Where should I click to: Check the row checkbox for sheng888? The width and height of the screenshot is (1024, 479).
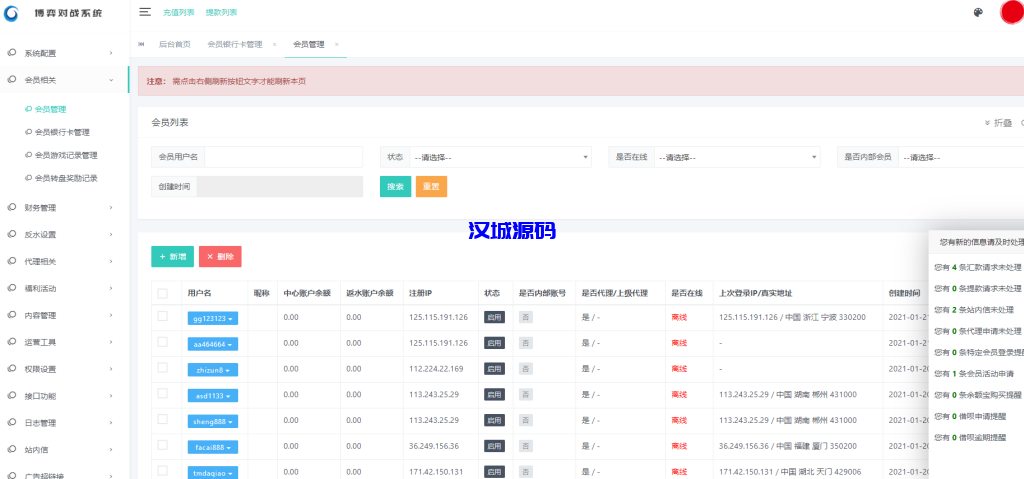(163, 420)
